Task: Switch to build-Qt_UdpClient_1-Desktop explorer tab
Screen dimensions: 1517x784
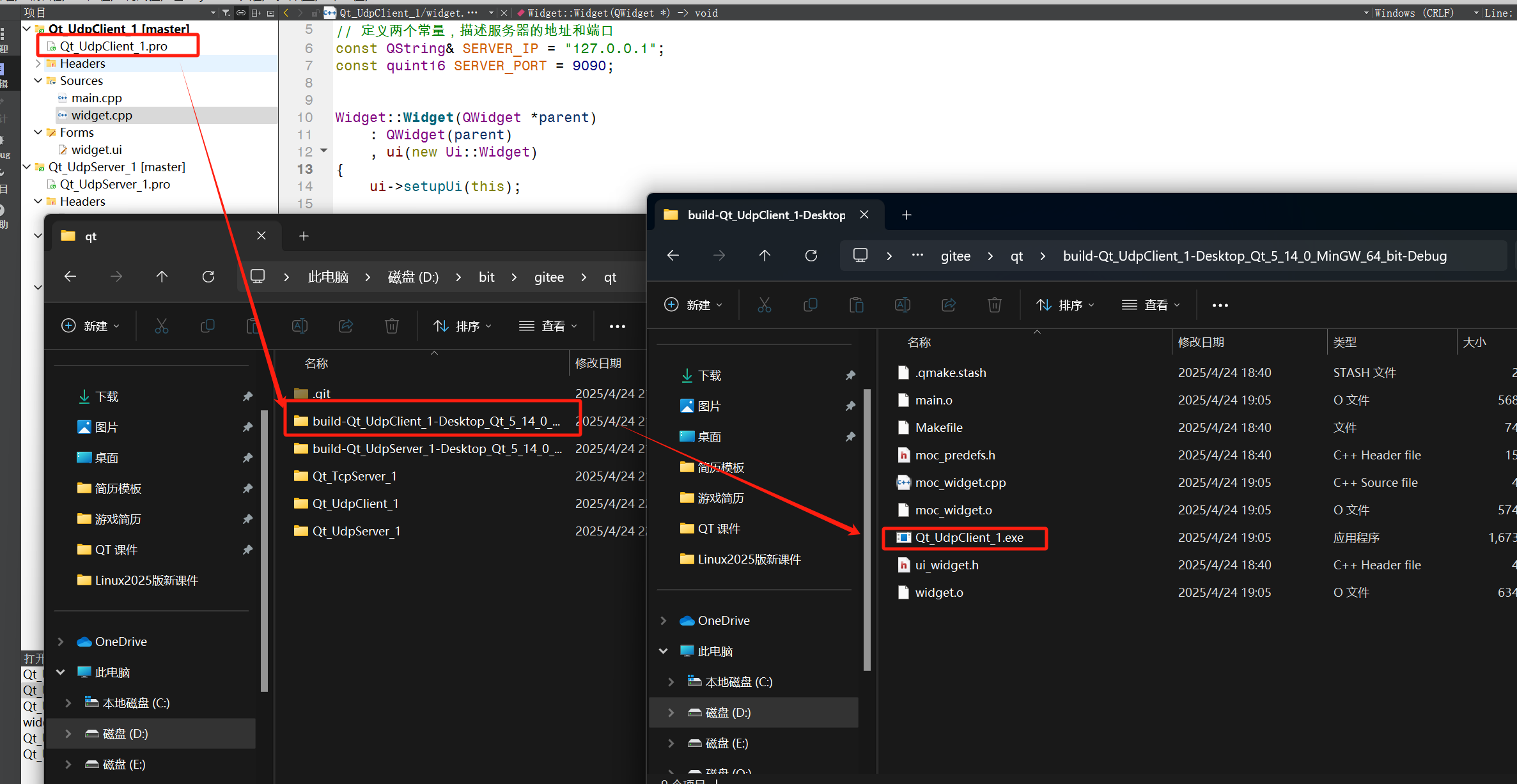Action: pos(766,215)
